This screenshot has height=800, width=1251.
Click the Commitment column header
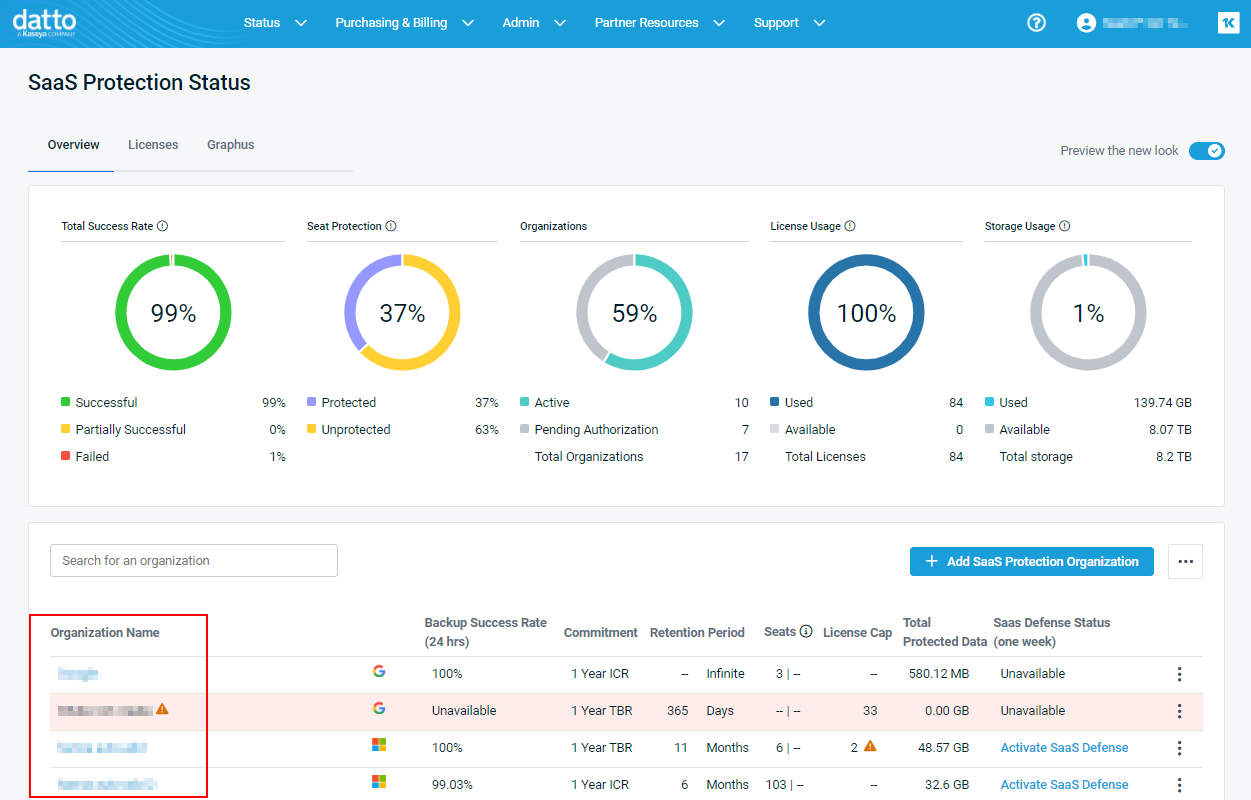coord(600,633)
